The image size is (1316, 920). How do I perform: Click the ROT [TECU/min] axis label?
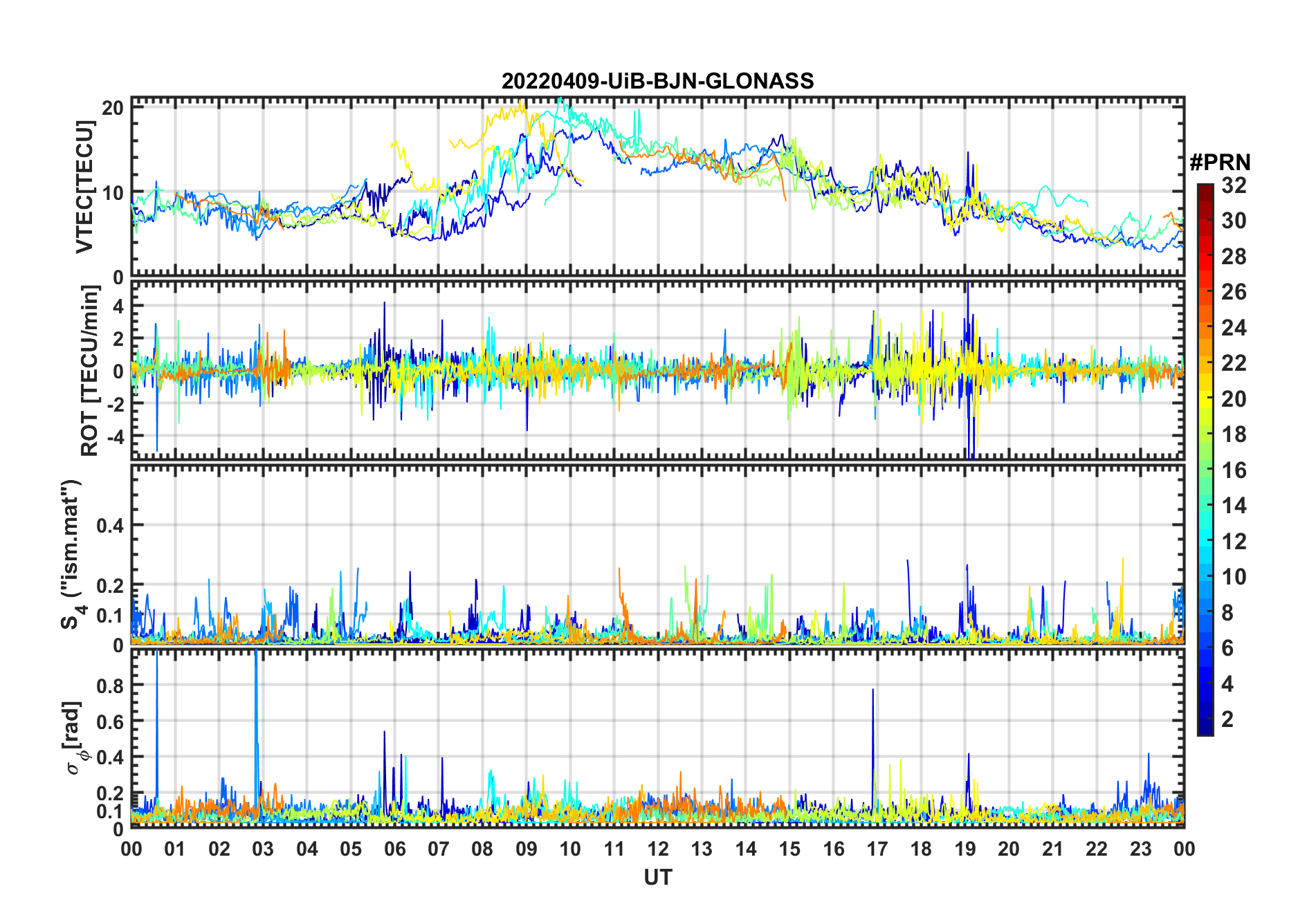(x=90, y=371)
